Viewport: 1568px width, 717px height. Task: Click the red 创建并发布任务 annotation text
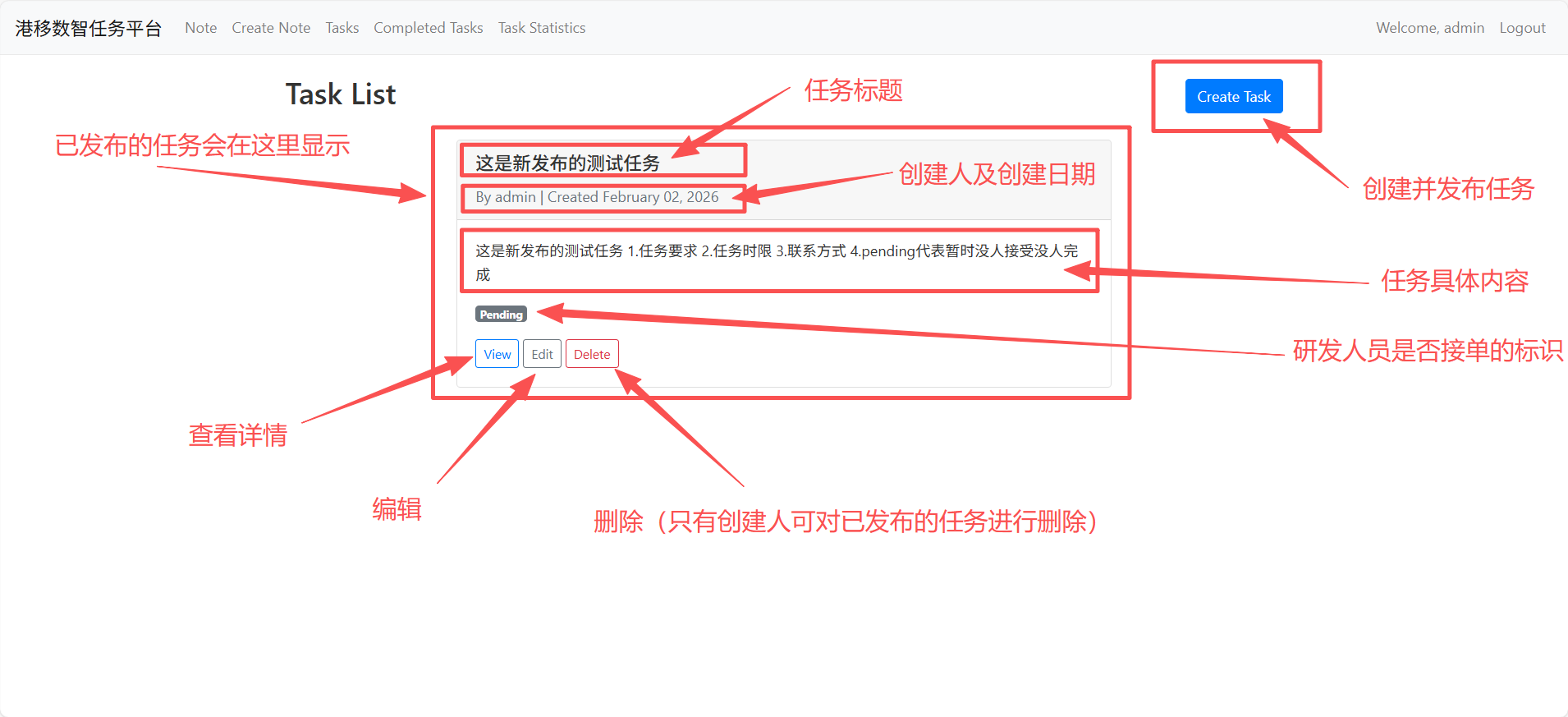pyautogui.click(x=1447, y=189)
